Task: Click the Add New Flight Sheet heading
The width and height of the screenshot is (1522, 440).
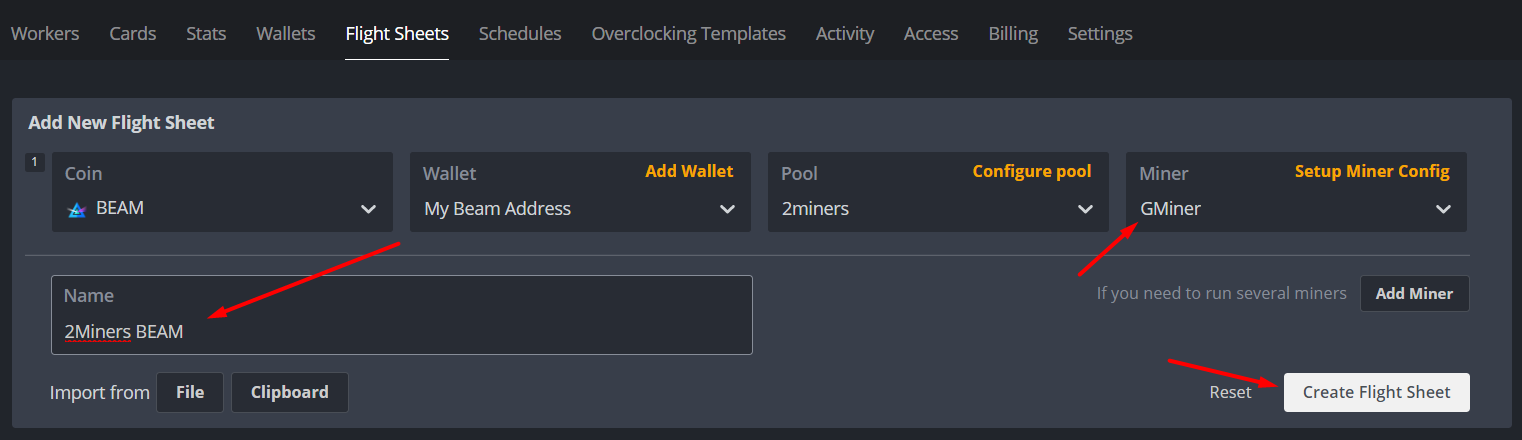Action: click(121, 123)
